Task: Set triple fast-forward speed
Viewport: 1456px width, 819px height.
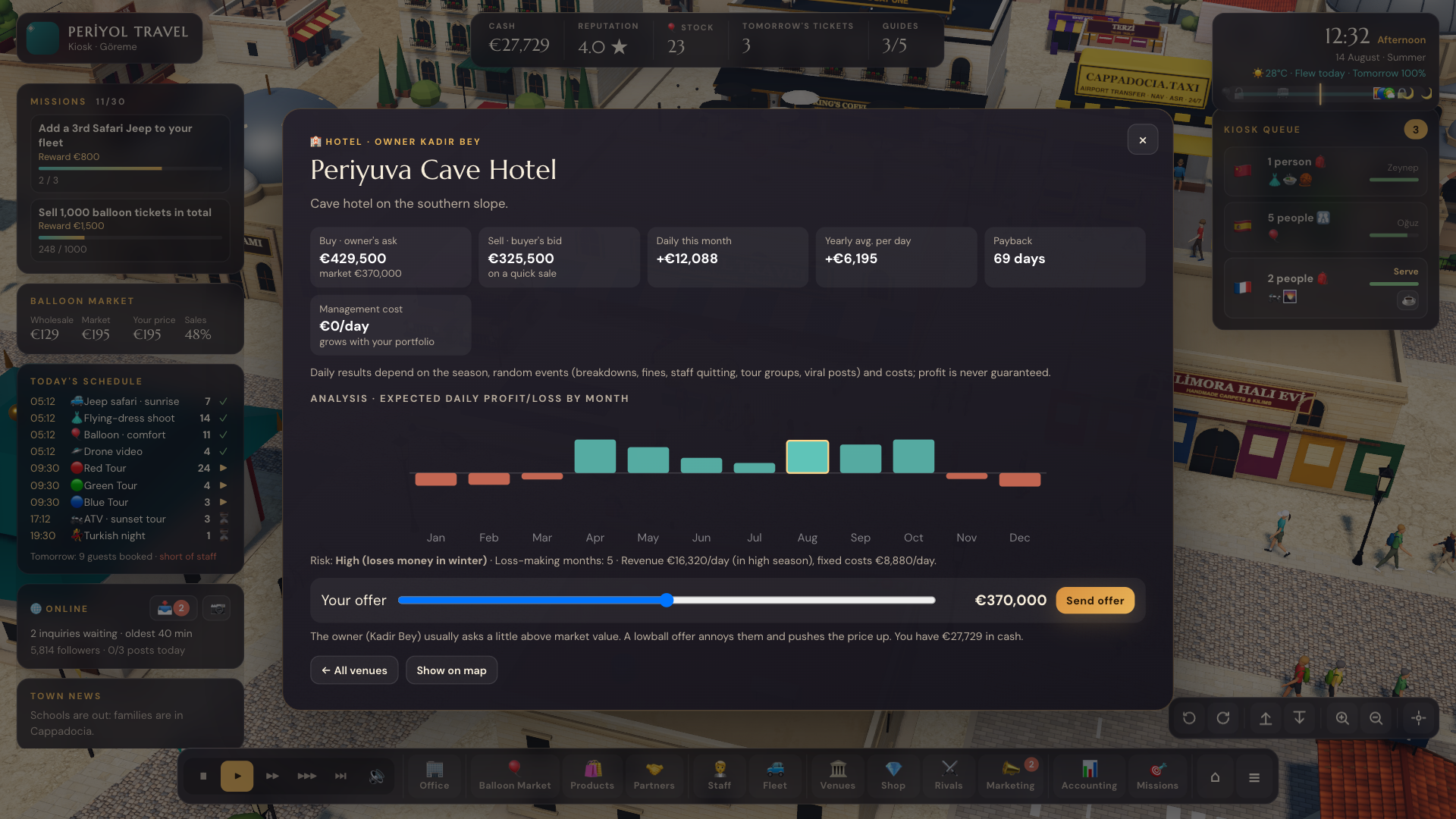Action: (306, 776)
